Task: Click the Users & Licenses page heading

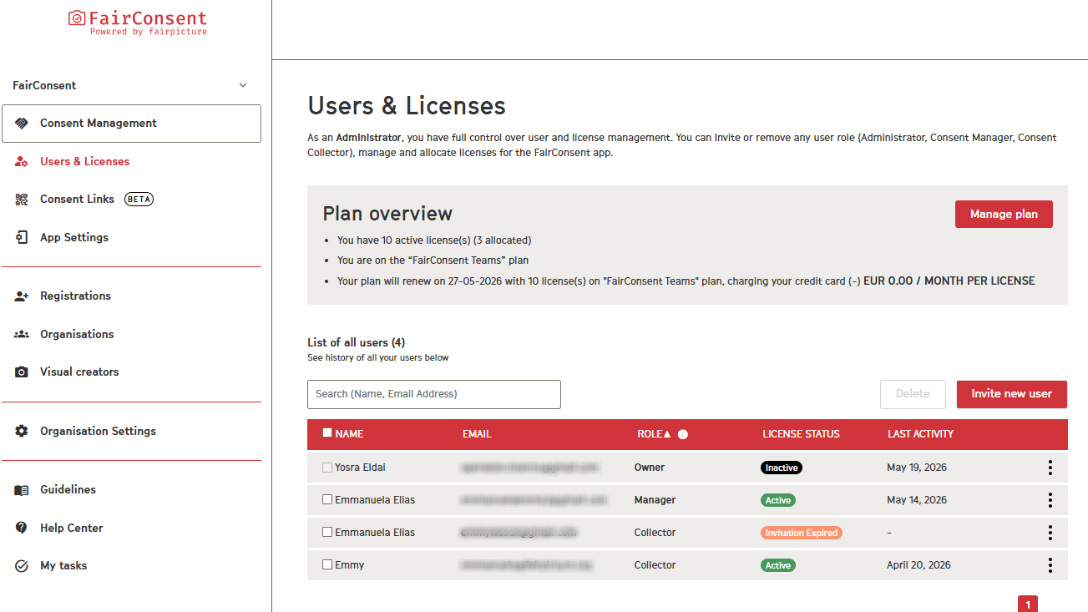Action: point(407,106)
